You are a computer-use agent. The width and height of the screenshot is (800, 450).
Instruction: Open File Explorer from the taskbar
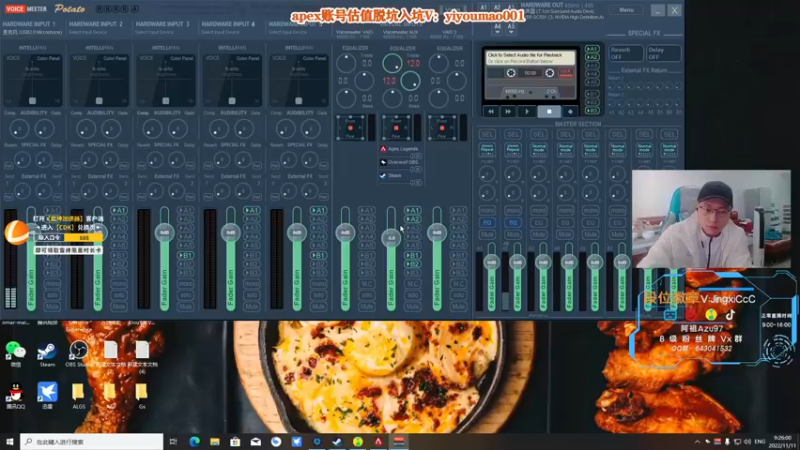(x=215, y=441)
